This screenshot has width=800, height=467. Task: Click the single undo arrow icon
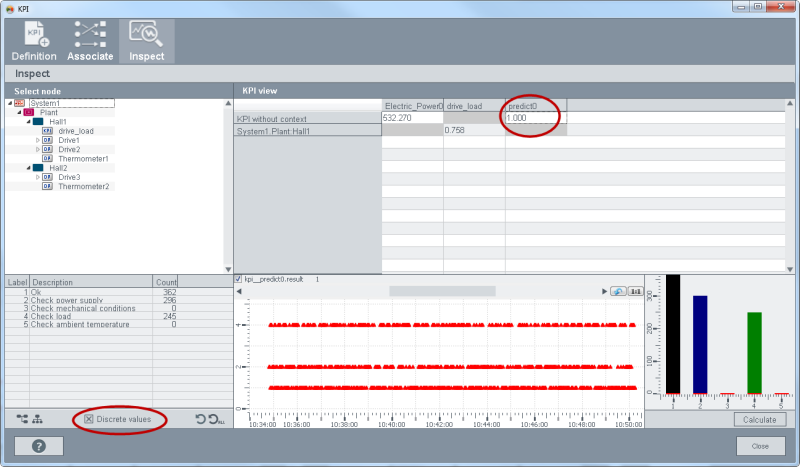[x=200, y=419]
